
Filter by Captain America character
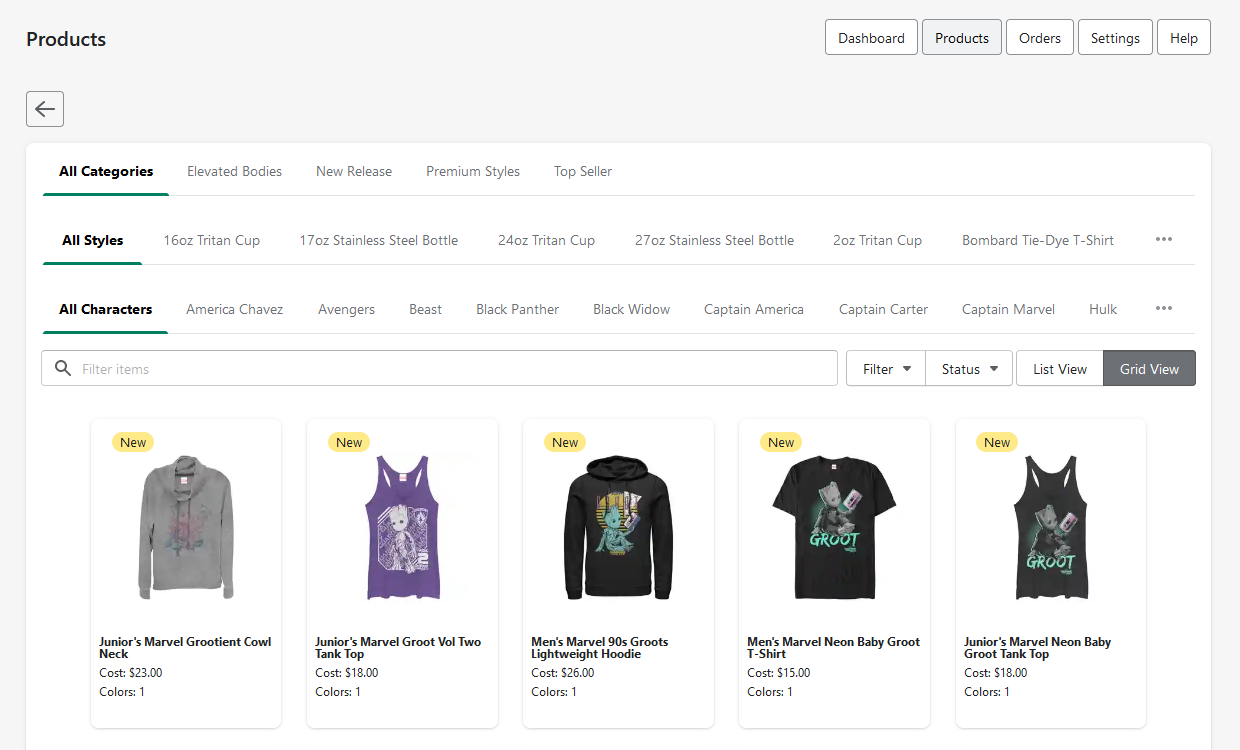[754, 309]
